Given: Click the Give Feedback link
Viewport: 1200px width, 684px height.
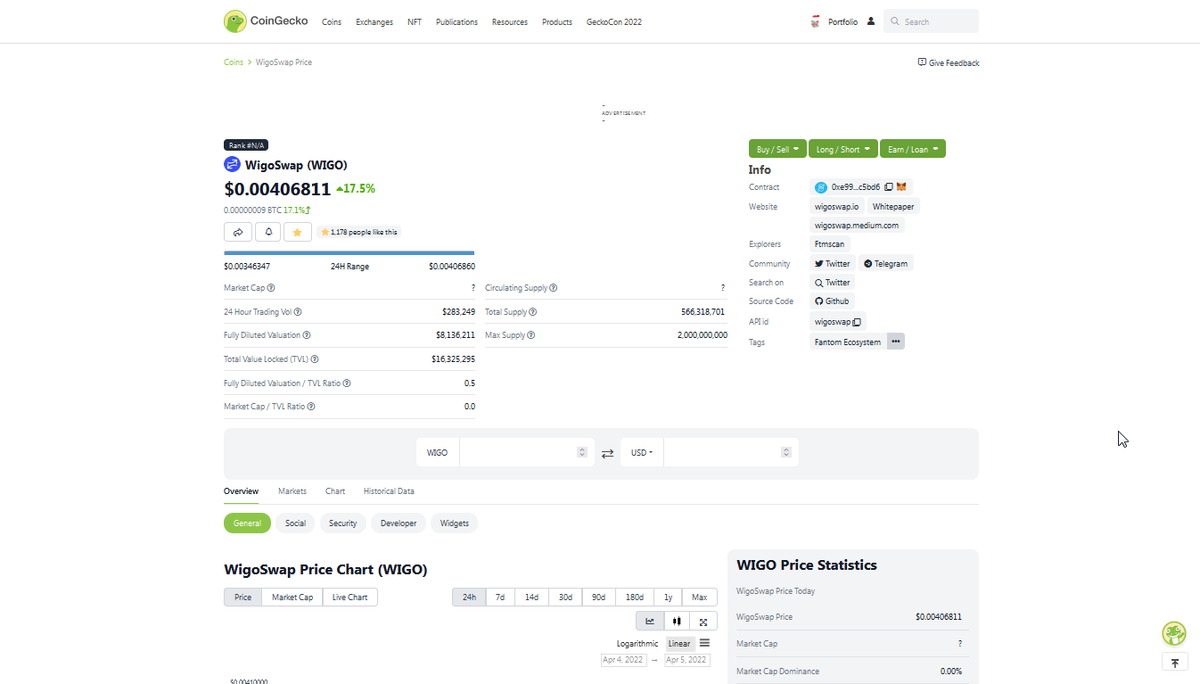Looking at the screenshot, I should [x=948, y=63].
